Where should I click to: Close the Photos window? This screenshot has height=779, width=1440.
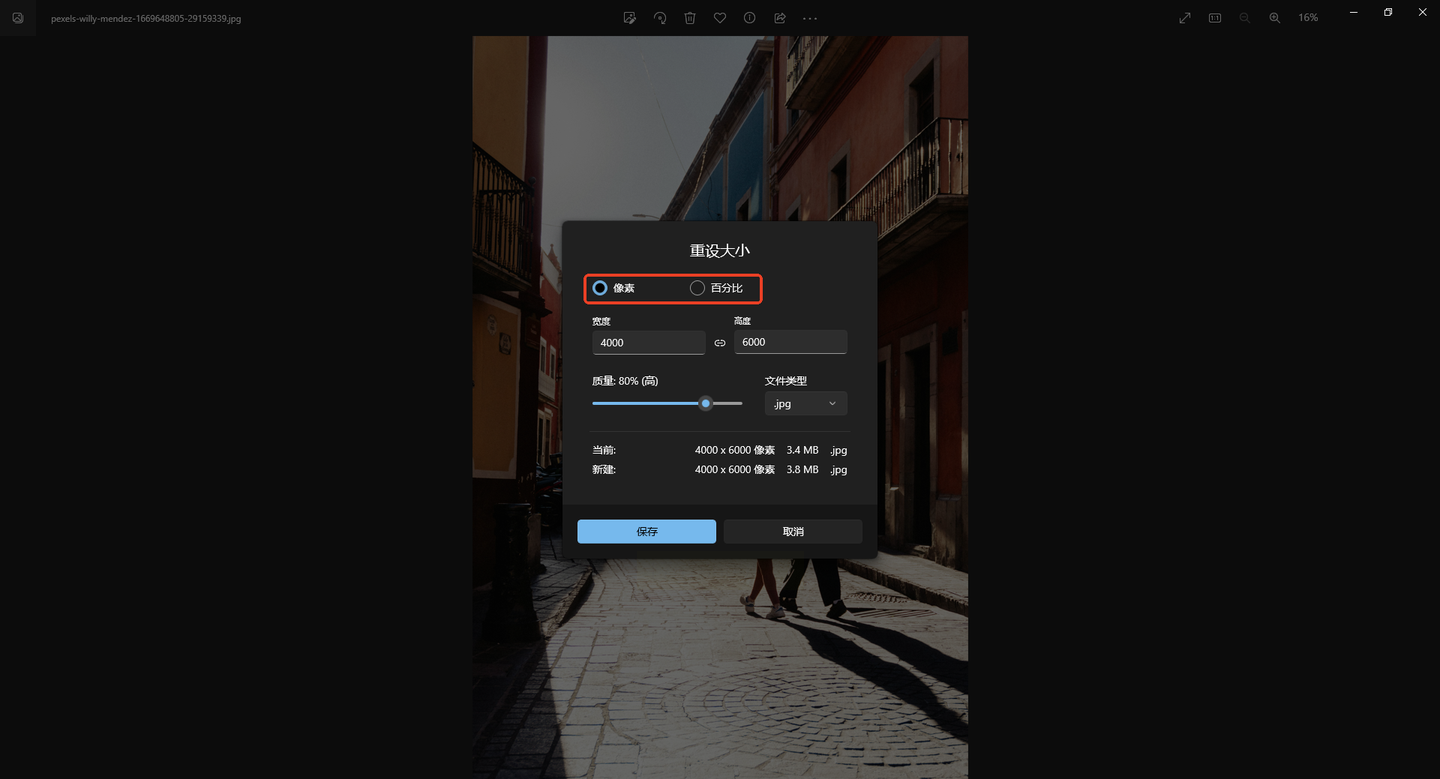click(x=1422, y=12)
